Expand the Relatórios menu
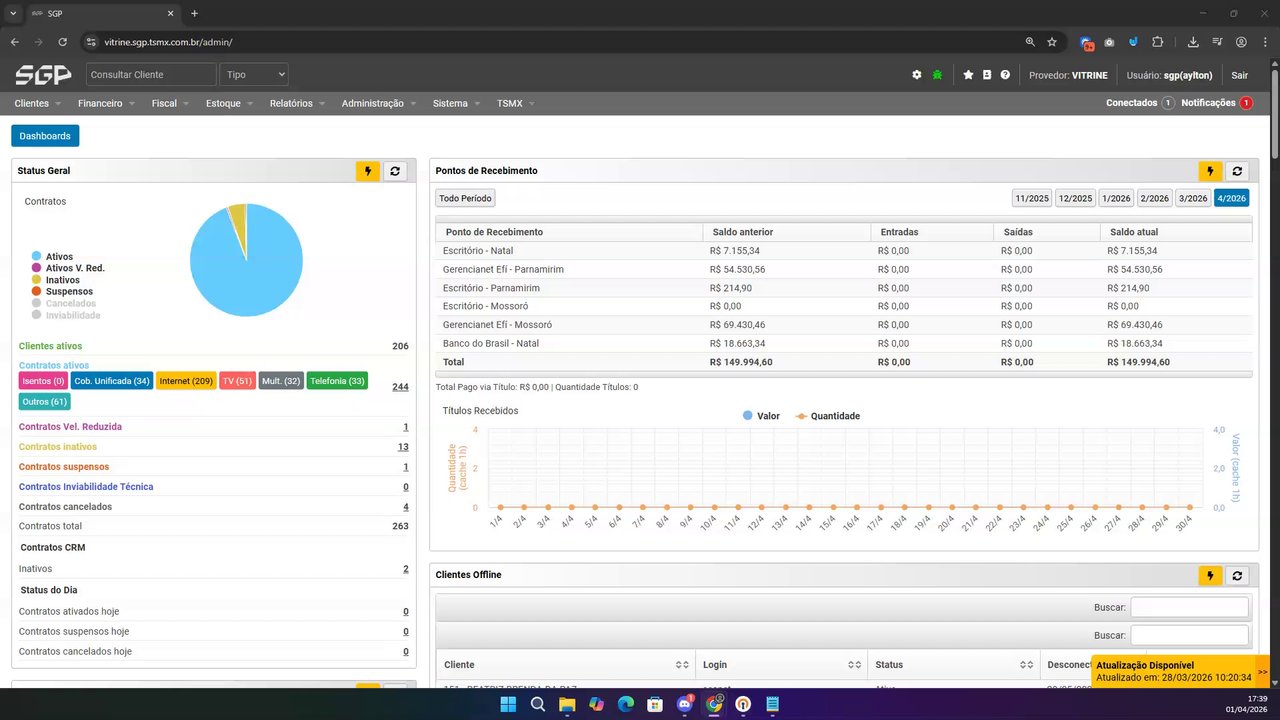Viewport: 1280px width, 720px height. (297, 103)
